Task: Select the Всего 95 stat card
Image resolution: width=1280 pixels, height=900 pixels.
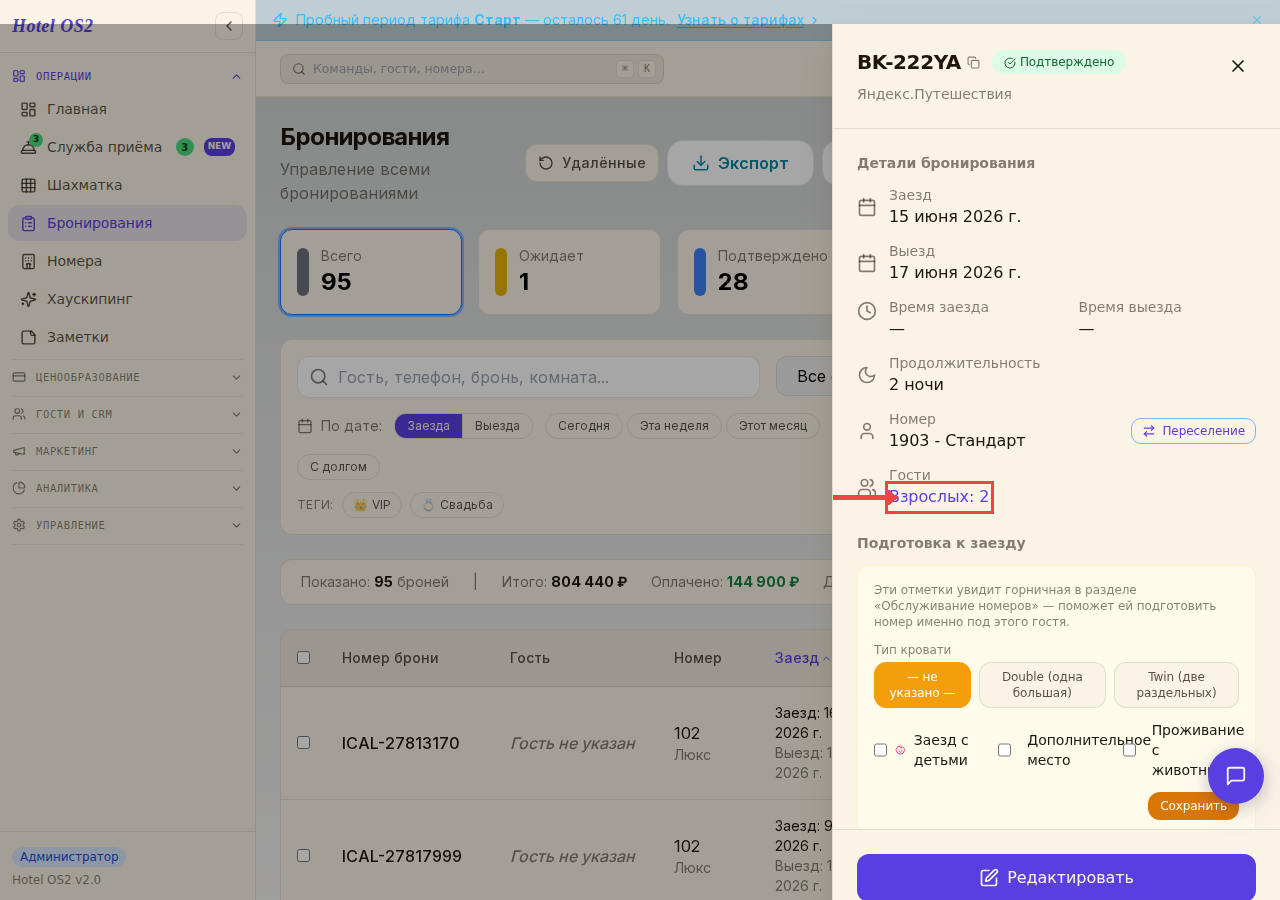Action: coord(371,272)
